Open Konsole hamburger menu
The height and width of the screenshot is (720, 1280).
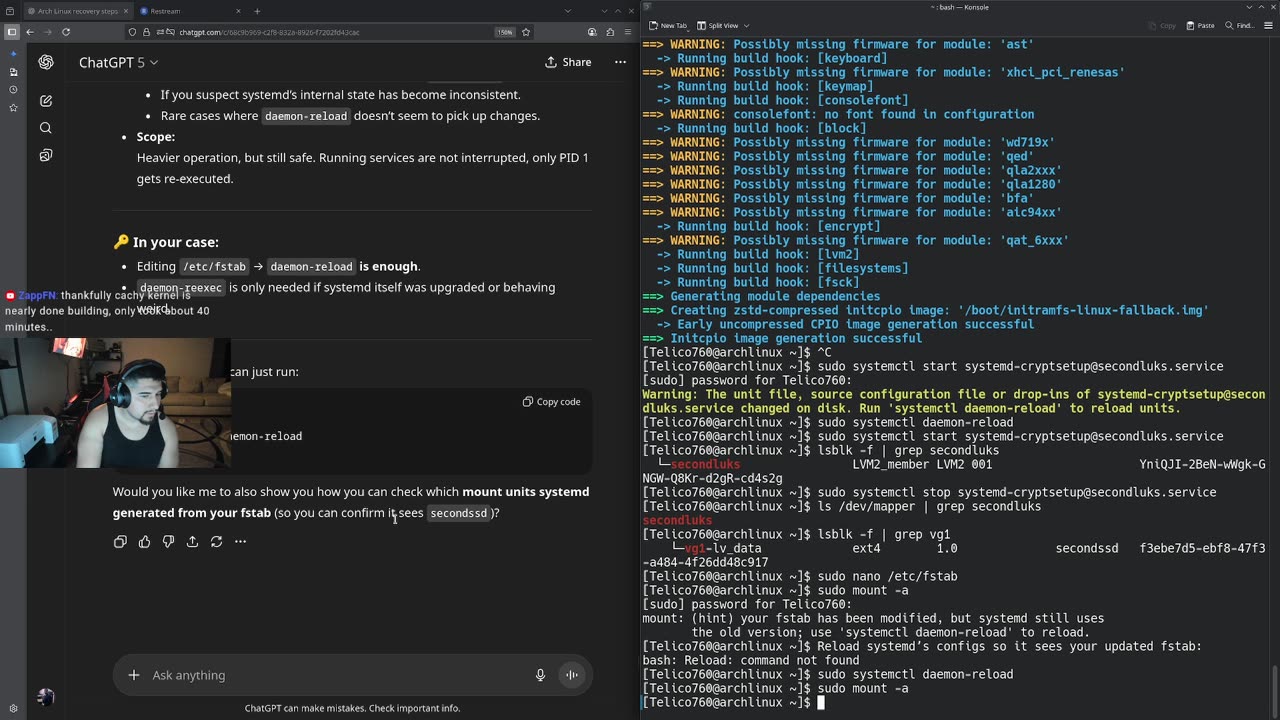[1269, 25]
